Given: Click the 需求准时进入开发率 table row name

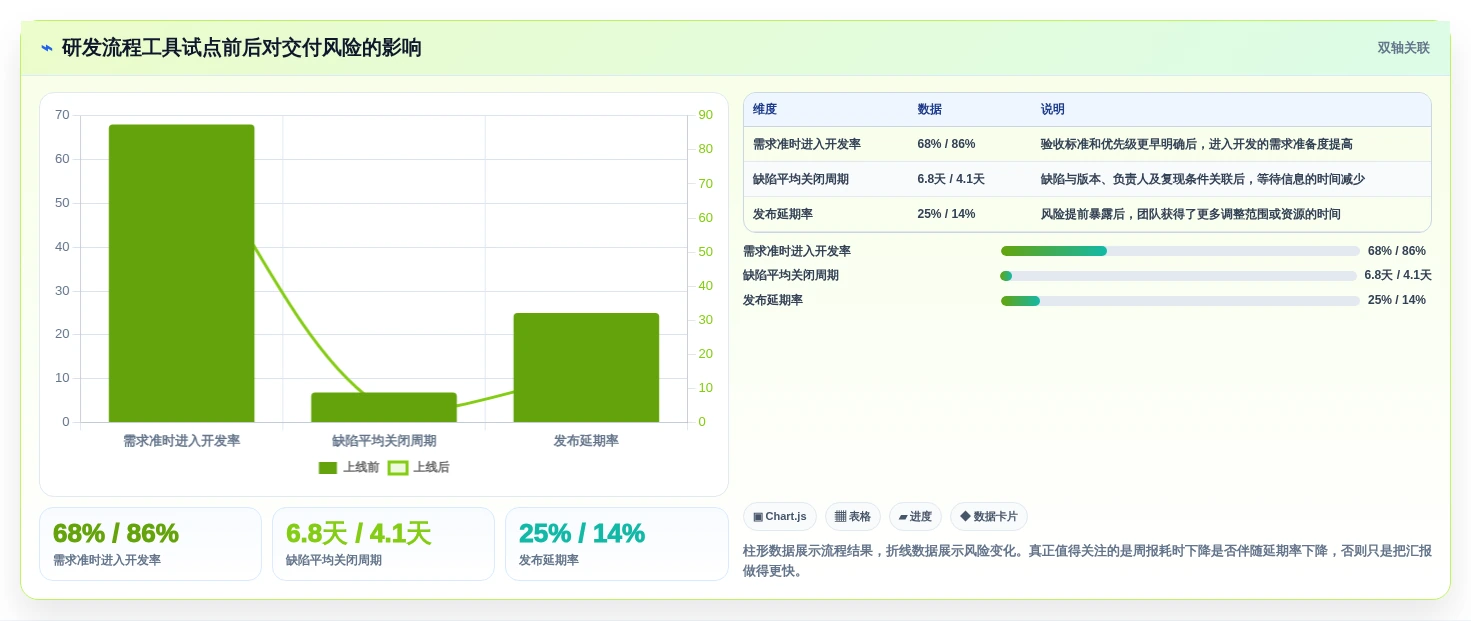Looking at the screenshot, I should pyautogui.click(x=807, y=144).
